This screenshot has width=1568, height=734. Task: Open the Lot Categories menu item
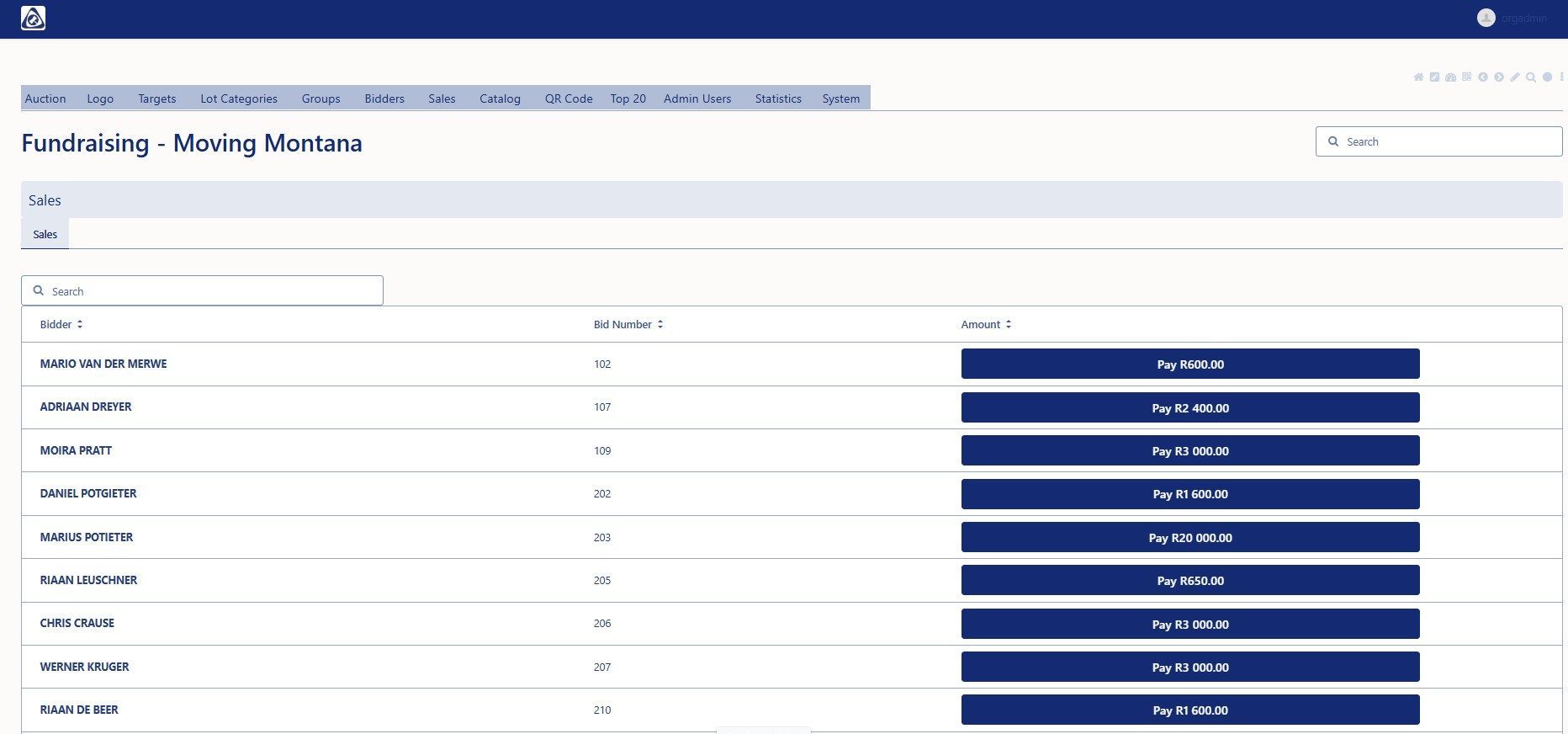(x=239, y=98)
